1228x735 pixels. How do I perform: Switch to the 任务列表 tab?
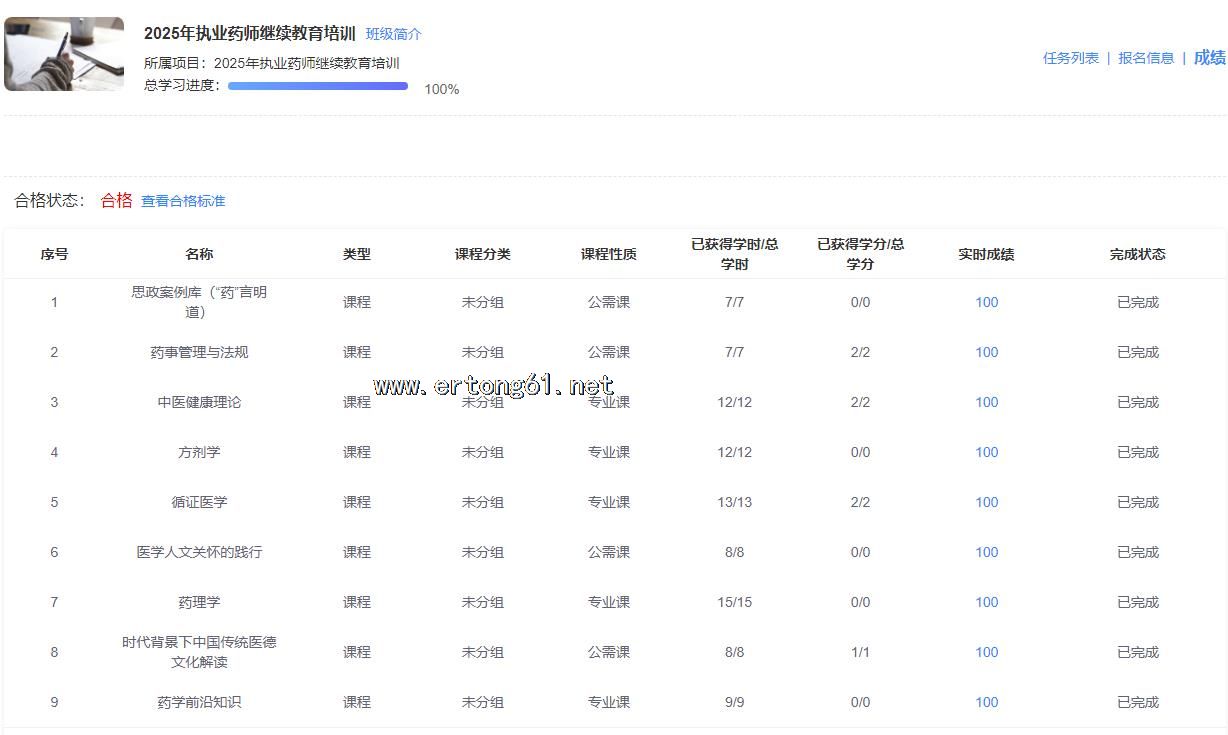pos(1070,58)
